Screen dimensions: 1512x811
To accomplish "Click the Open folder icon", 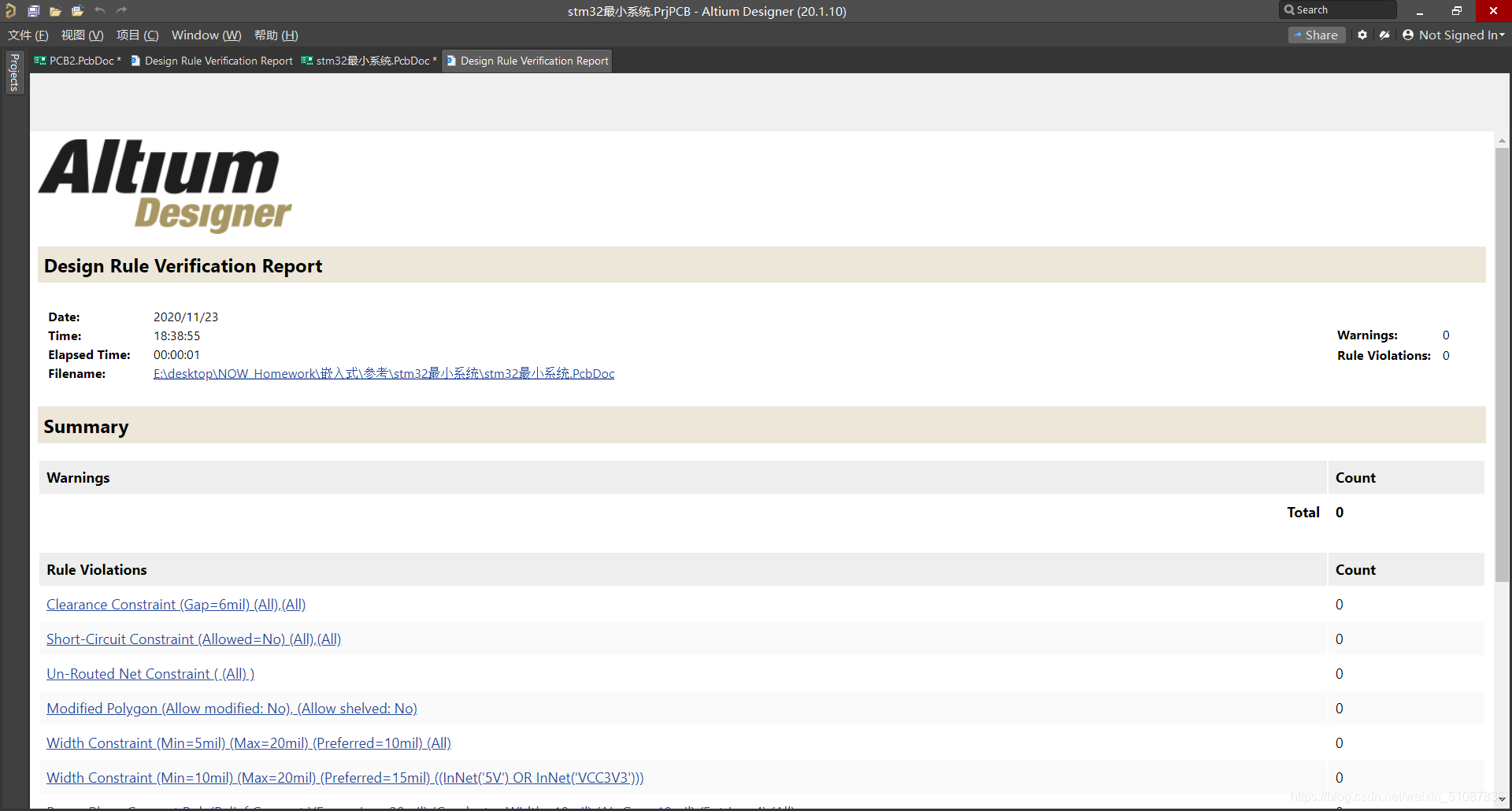I will [55, 11].
